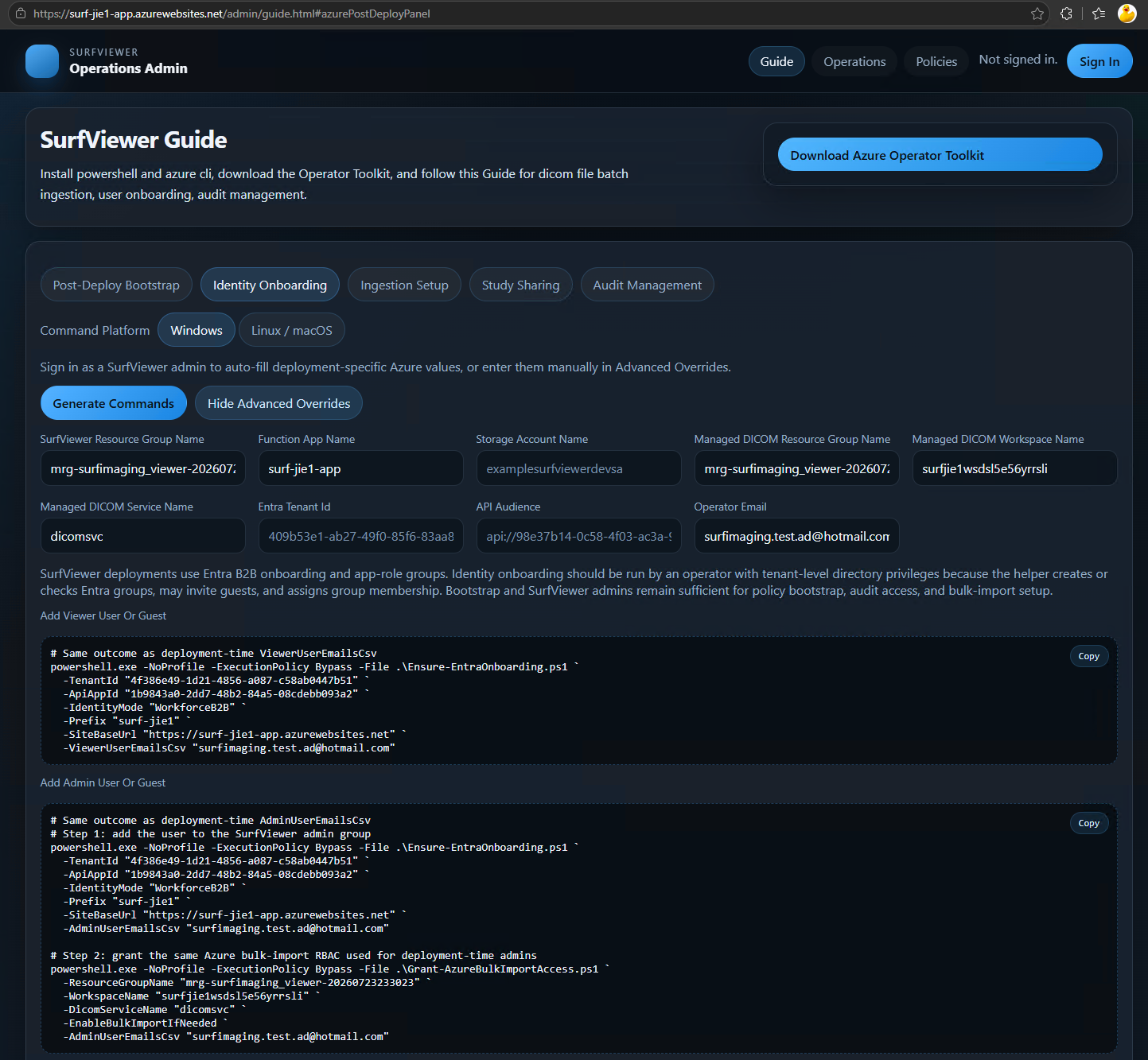This screenshot has width=1148, height=1060.
Task: Click the '-WorkspaceName' command line
Action: (x=192, y=996)
